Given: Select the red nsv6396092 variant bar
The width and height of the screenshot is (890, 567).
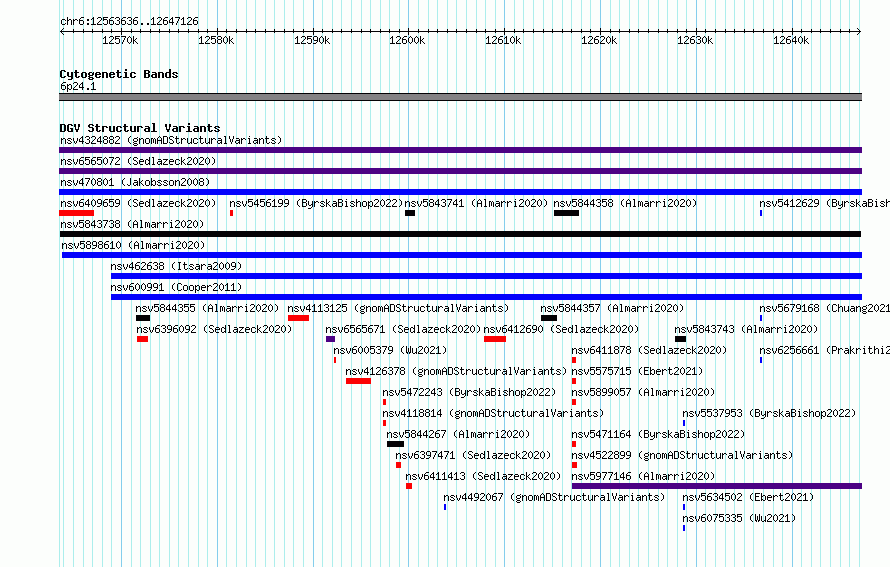Looking at the screenshot, I should point(142,339).
